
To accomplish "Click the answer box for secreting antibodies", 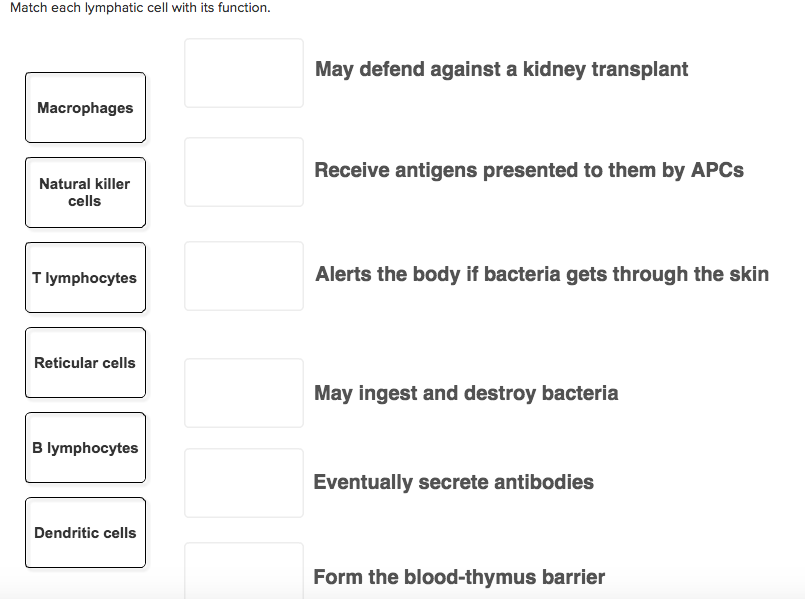I will pos(243,482).
